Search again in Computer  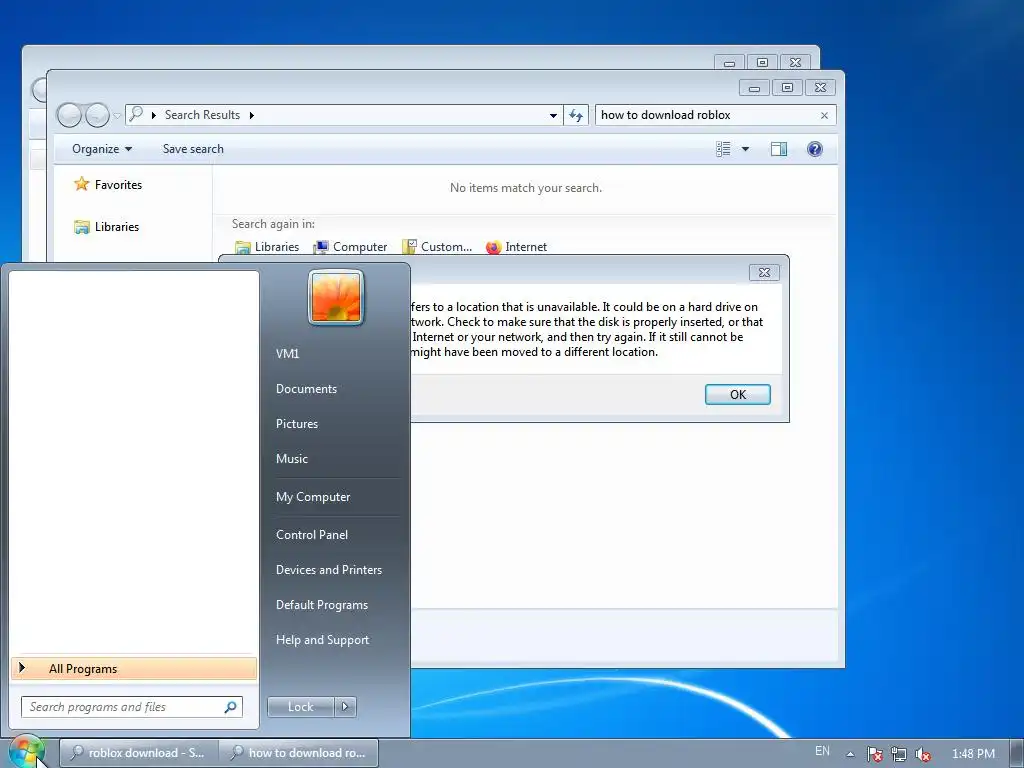(351, 247)
